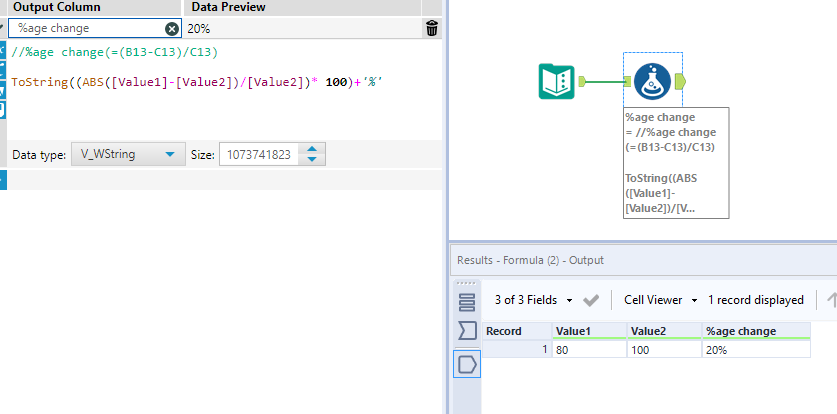Show the messages view in Results
This screenshot has height=414, width=837.
click(x=467, y=302)
